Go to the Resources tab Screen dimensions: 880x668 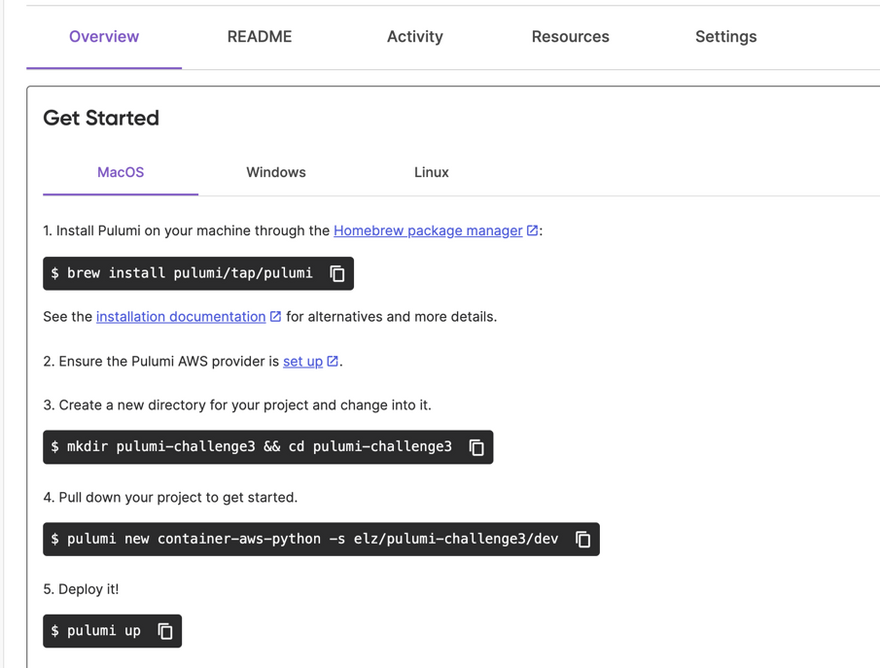pos(570,36)
